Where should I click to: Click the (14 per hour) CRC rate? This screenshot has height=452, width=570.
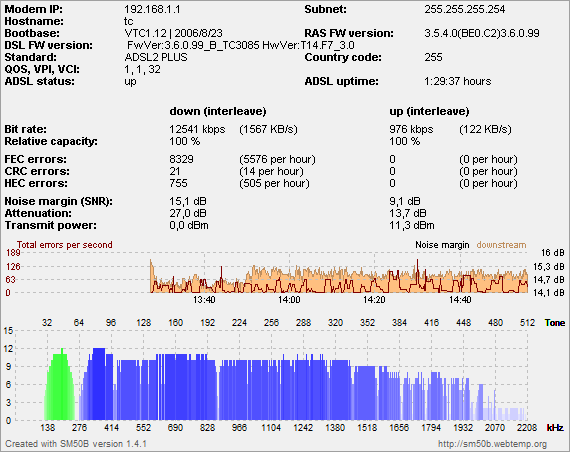pyautogui.click(x=271, y=171)
